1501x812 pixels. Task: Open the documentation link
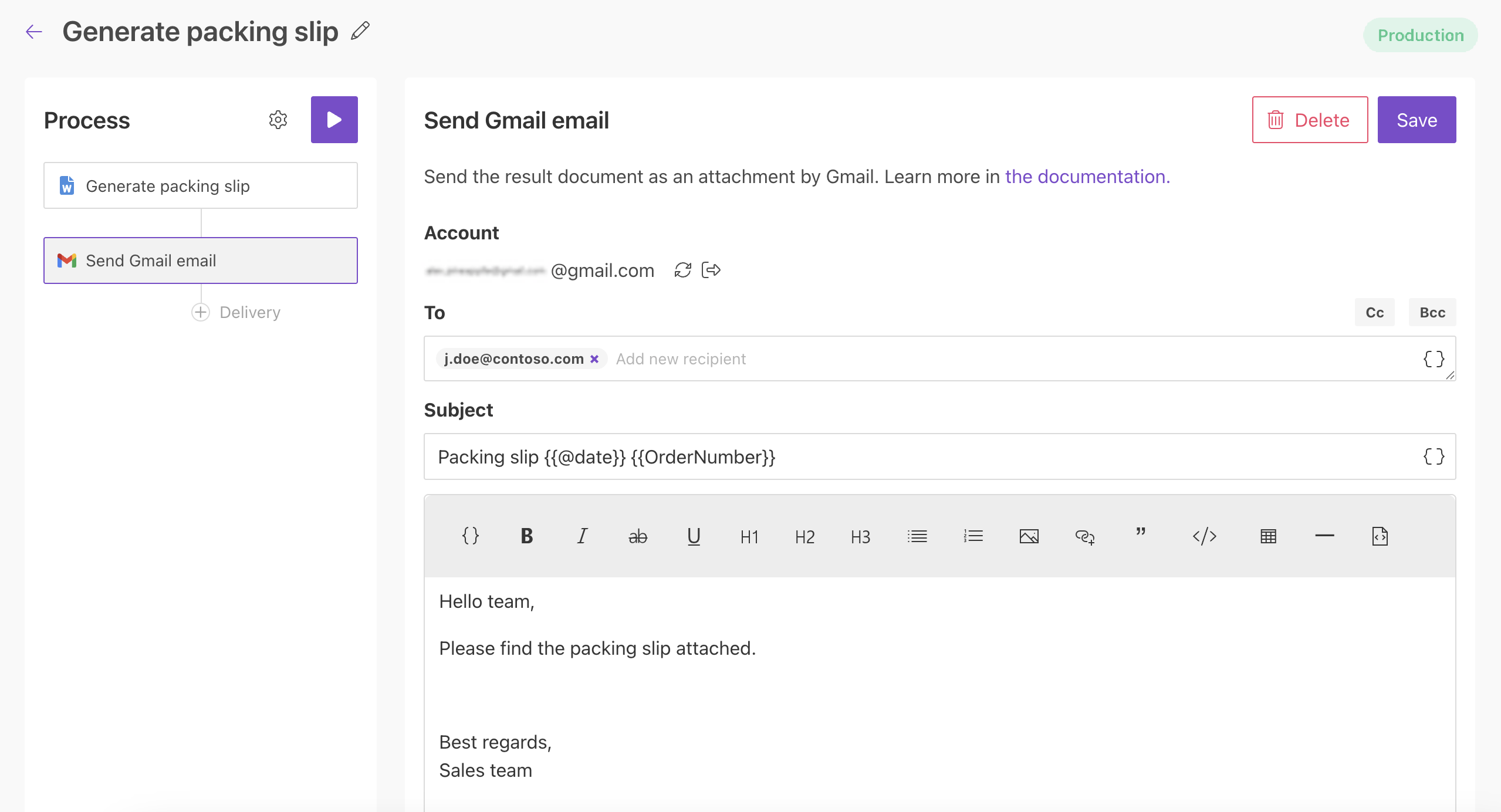click(1087, 177)
